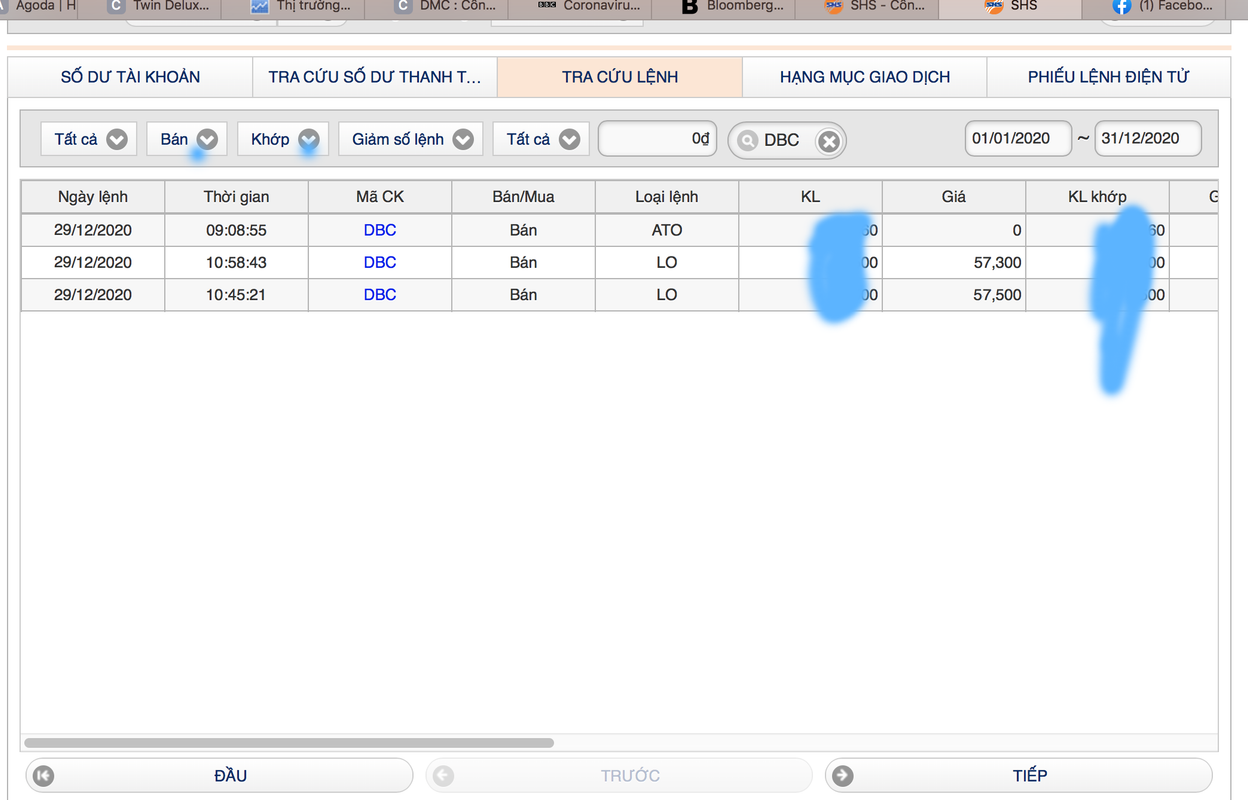Select the TRA CỨU LỆNH tab

click(x=620, y=77)
